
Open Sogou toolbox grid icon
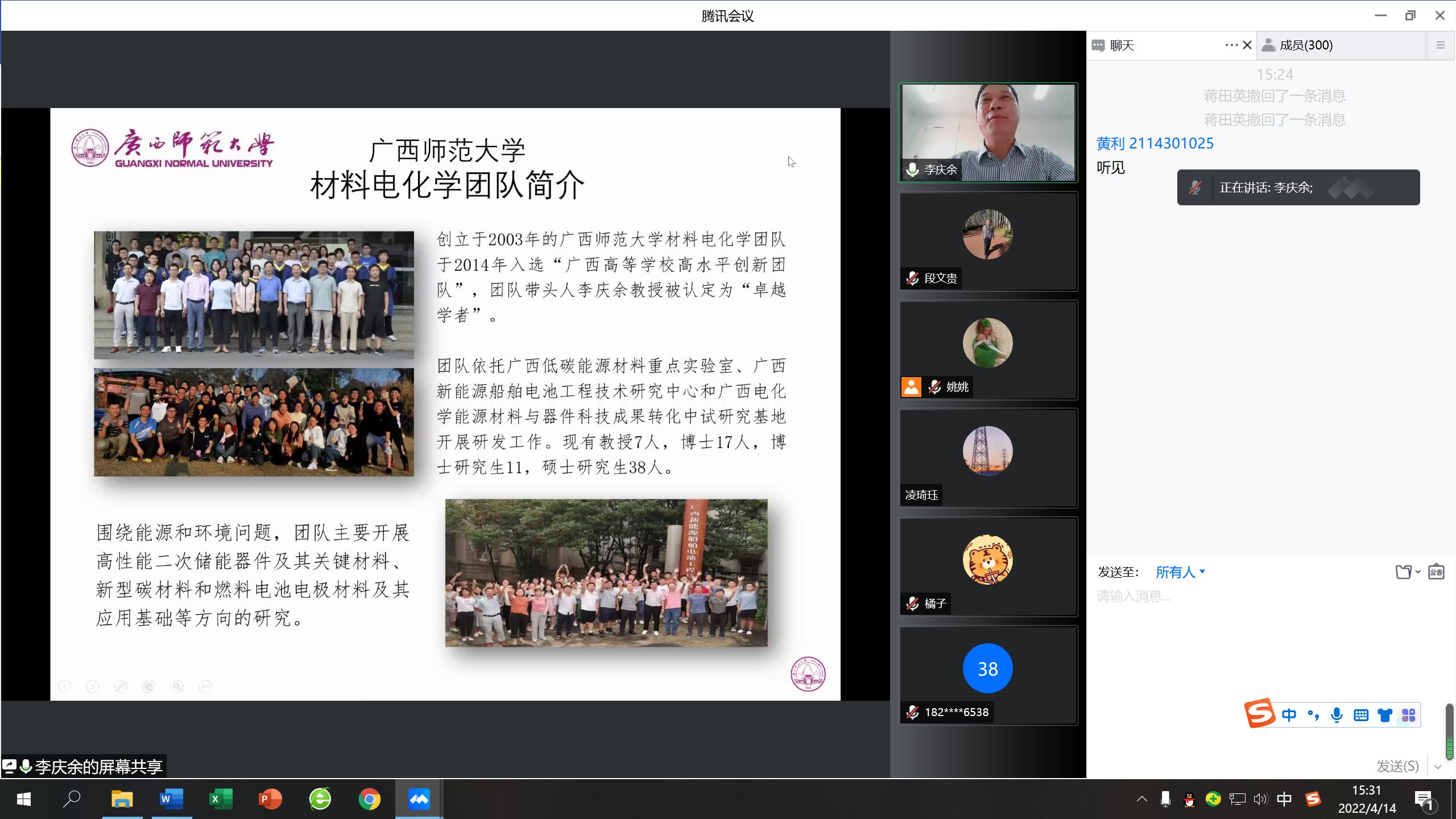tap(1408, 715)
